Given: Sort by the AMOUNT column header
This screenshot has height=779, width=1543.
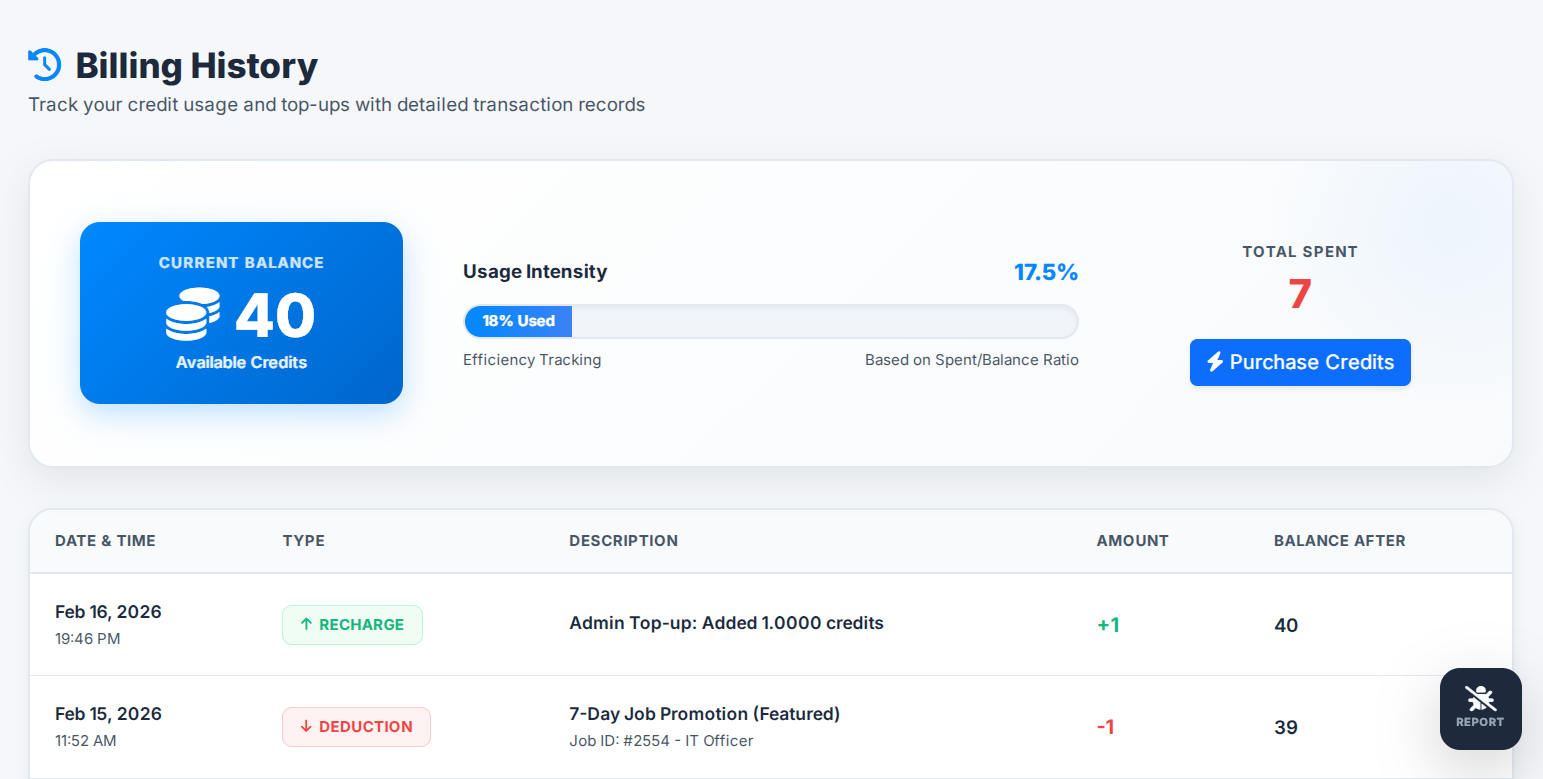Looking at the screenshot, I should (1132, 540).
